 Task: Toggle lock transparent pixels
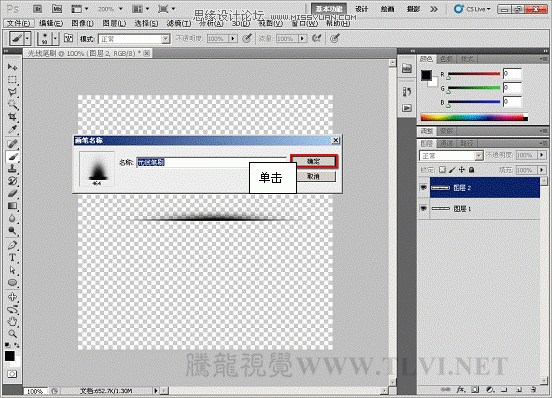[443, 170]
